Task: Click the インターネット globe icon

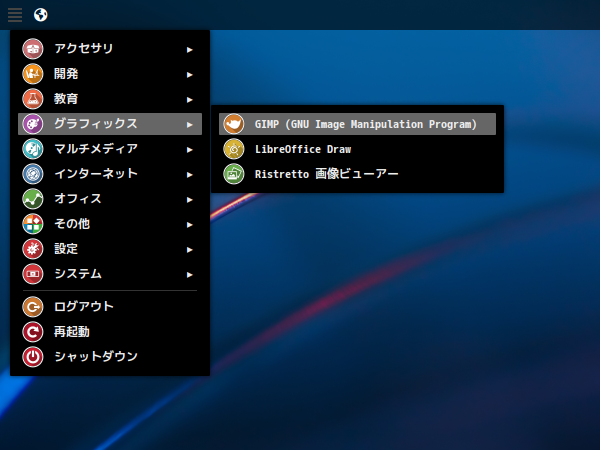Action: point(33,174)
